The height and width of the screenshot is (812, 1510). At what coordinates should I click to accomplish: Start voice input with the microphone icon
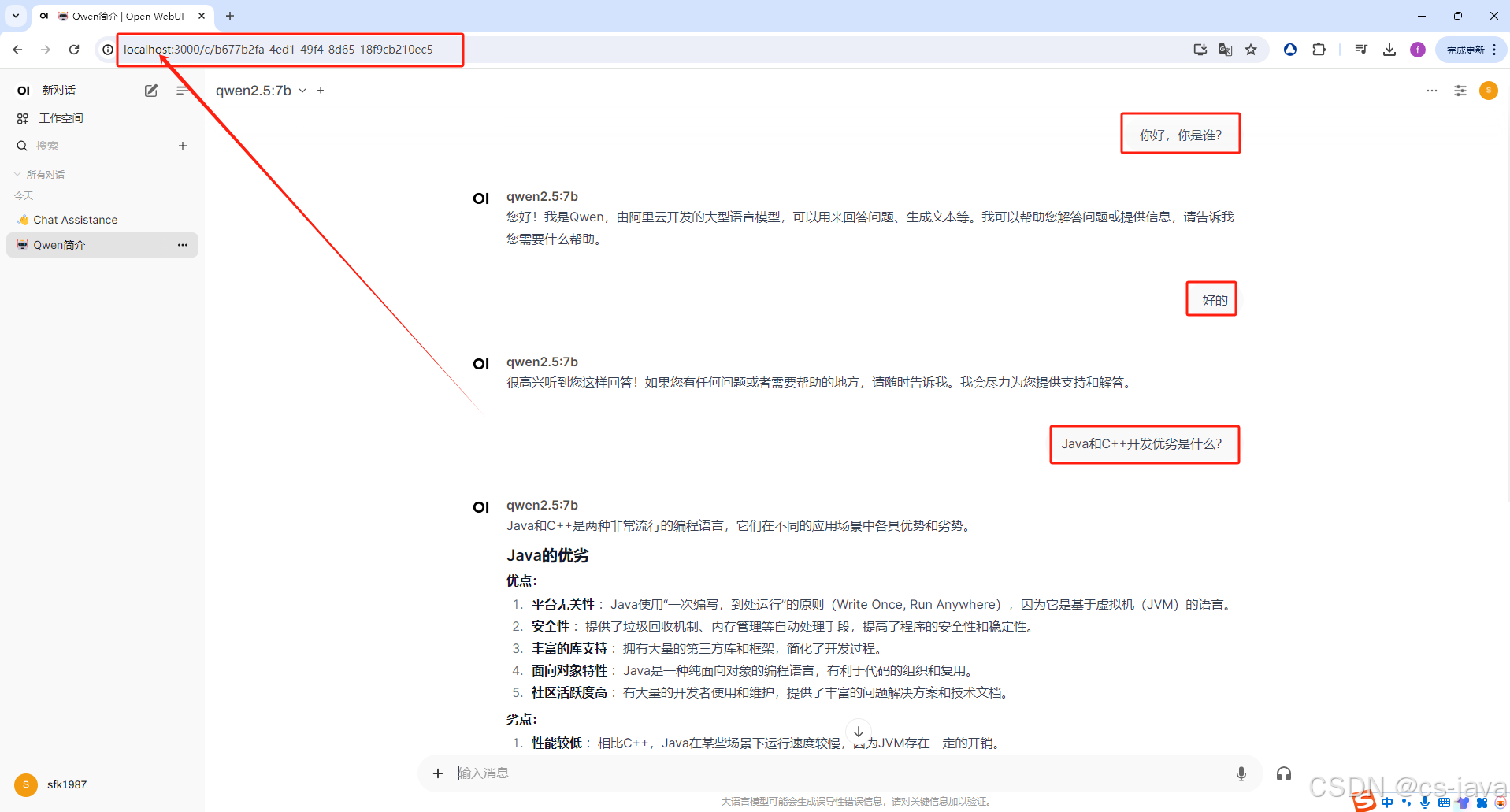pyautogui.click(x=1241, y=773)
